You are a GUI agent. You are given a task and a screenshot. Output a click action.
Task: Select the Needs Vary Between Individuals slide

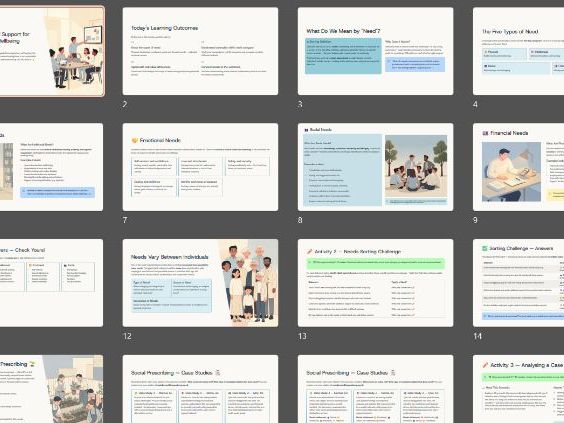point(200,283)
